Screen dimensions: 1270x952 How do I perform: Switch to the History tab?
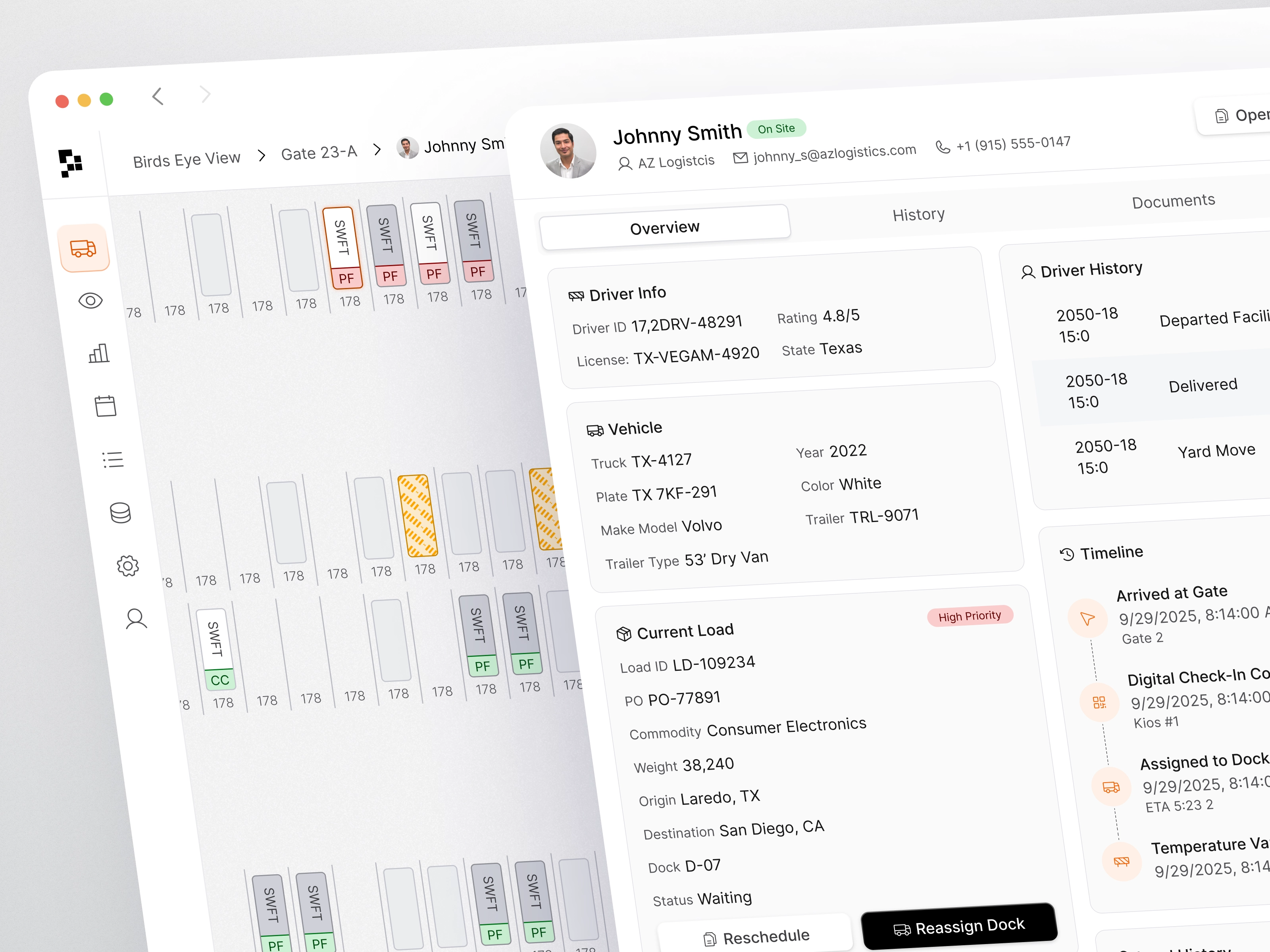(918, 215)
